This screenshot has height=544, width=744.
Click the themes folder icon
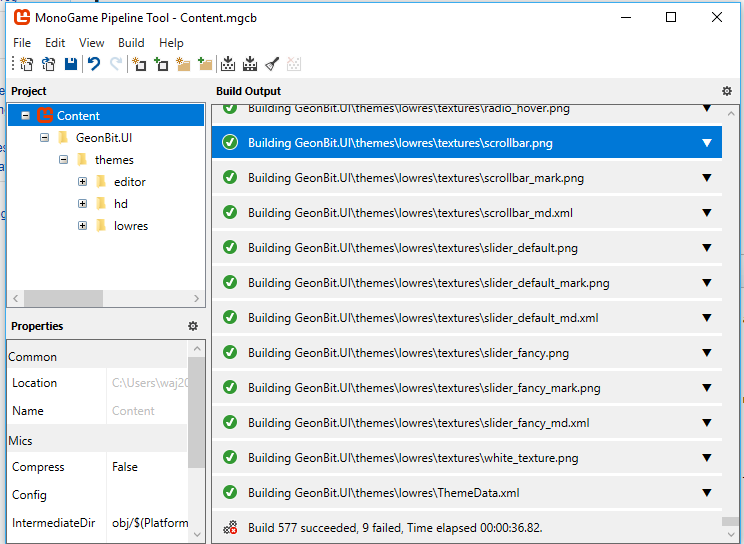coord(82,159)
